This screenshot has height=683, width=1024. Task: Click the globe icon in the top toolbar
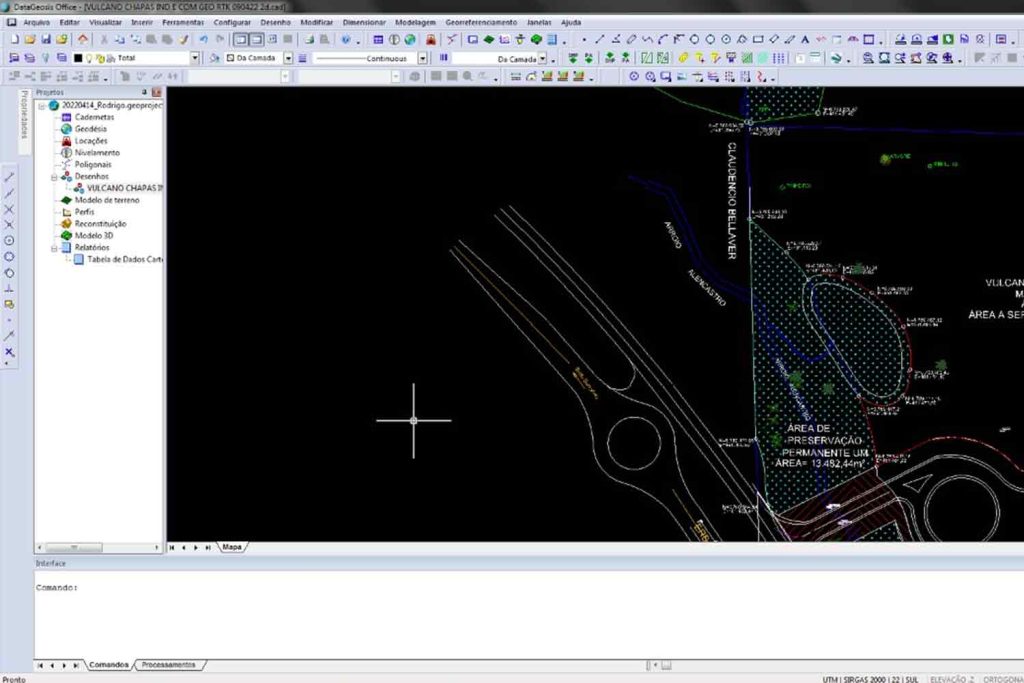(x=410, y=40)
